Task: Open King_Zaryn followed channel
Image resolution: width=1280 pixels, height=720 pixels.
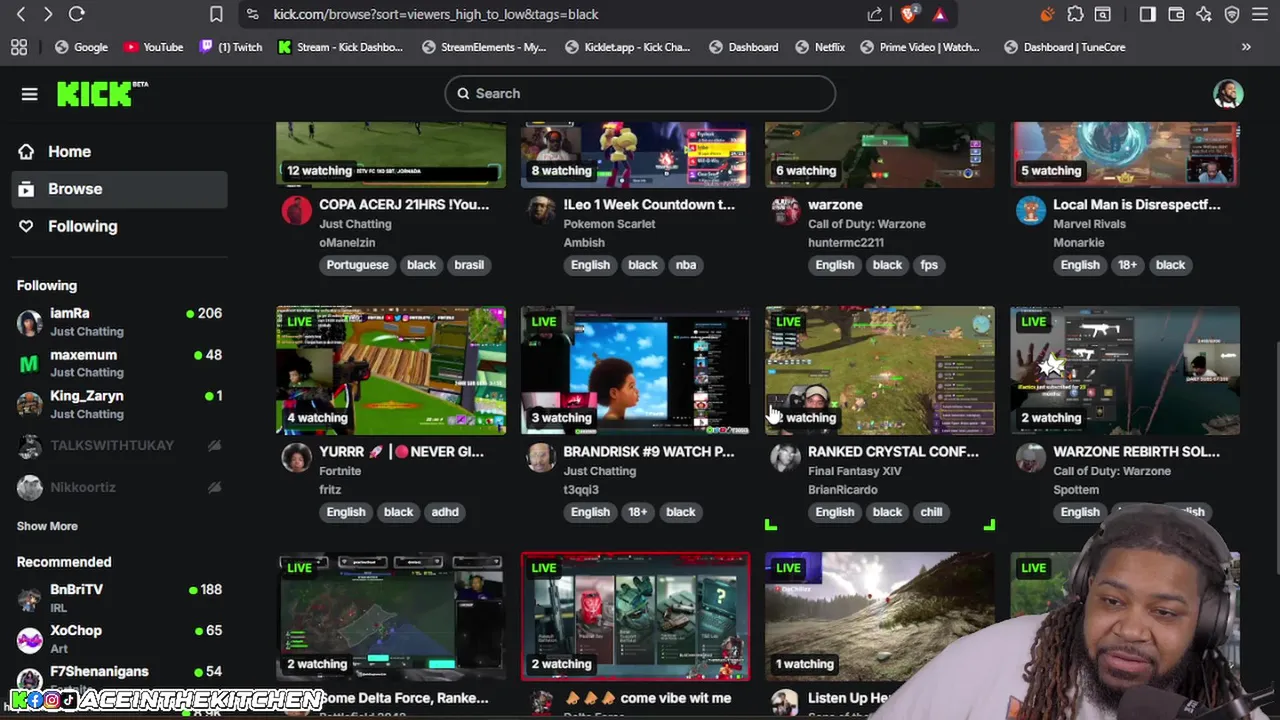Action: 120,404
